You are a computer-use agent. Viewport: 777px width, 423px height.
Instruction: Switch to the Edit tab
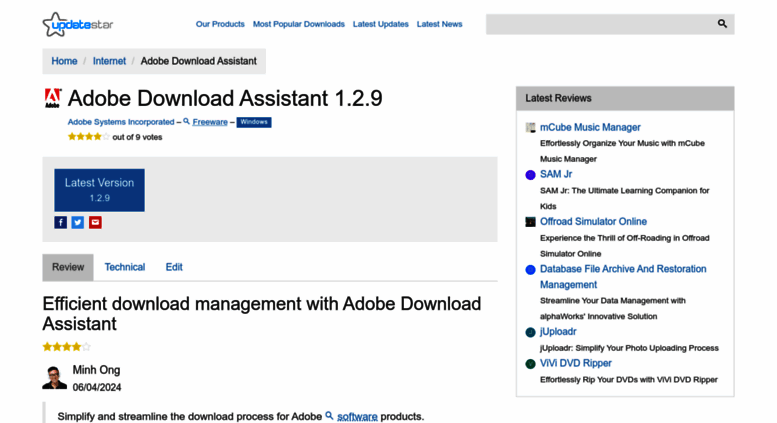(x=174, y=267)
